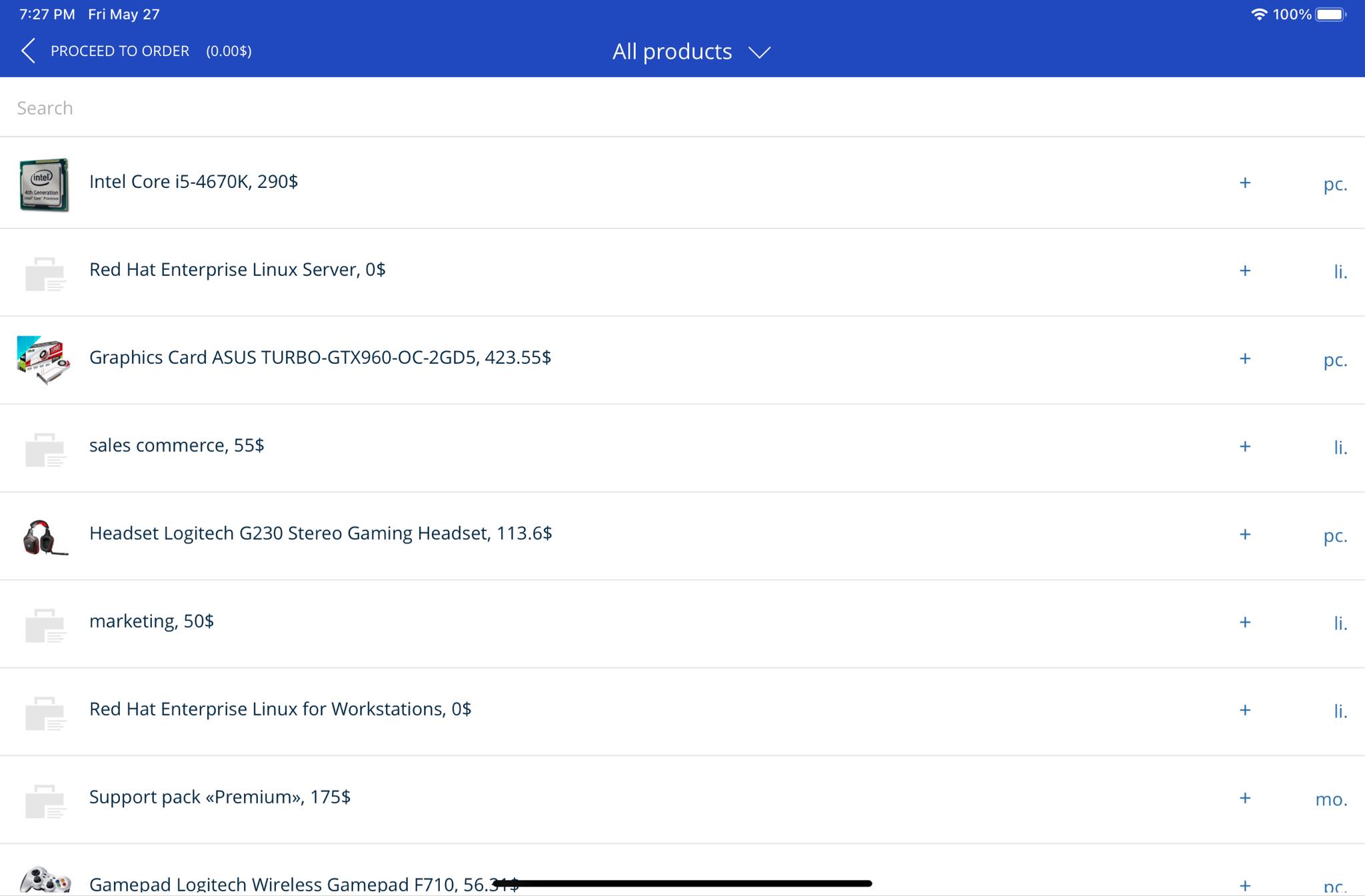Screen dimensions: 1365x896
Task: Tap the Wi-Fi status icon
Action: (1258, 14)
